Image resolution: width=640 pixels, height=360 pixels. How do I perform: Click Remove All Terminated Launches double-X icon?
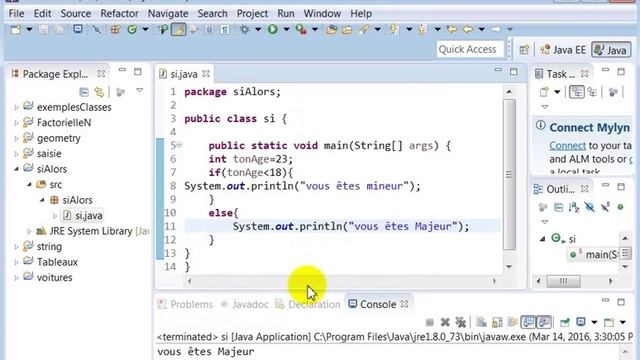coord(460,322)
